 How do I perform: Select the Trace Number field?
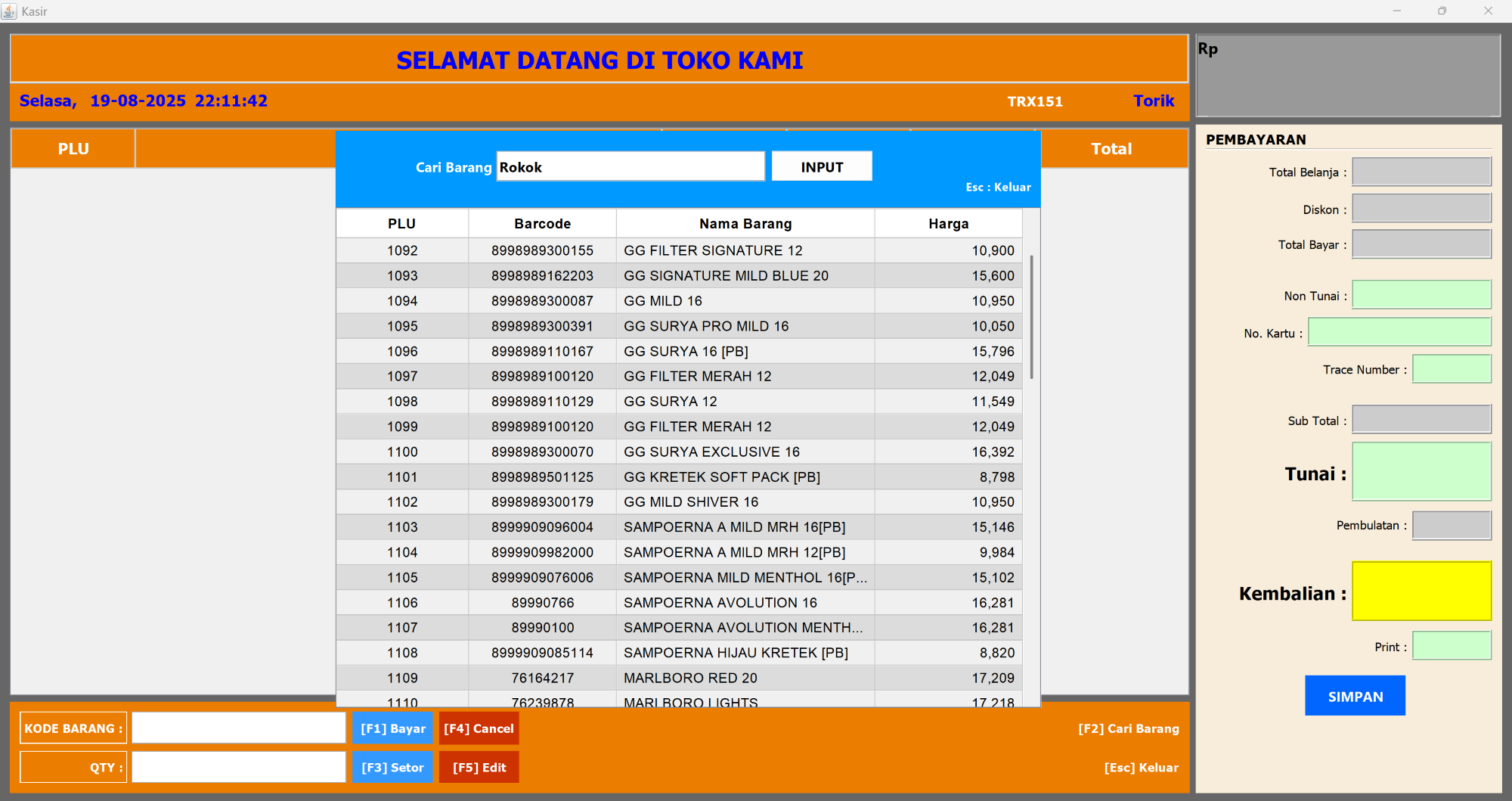point(1452,369)
